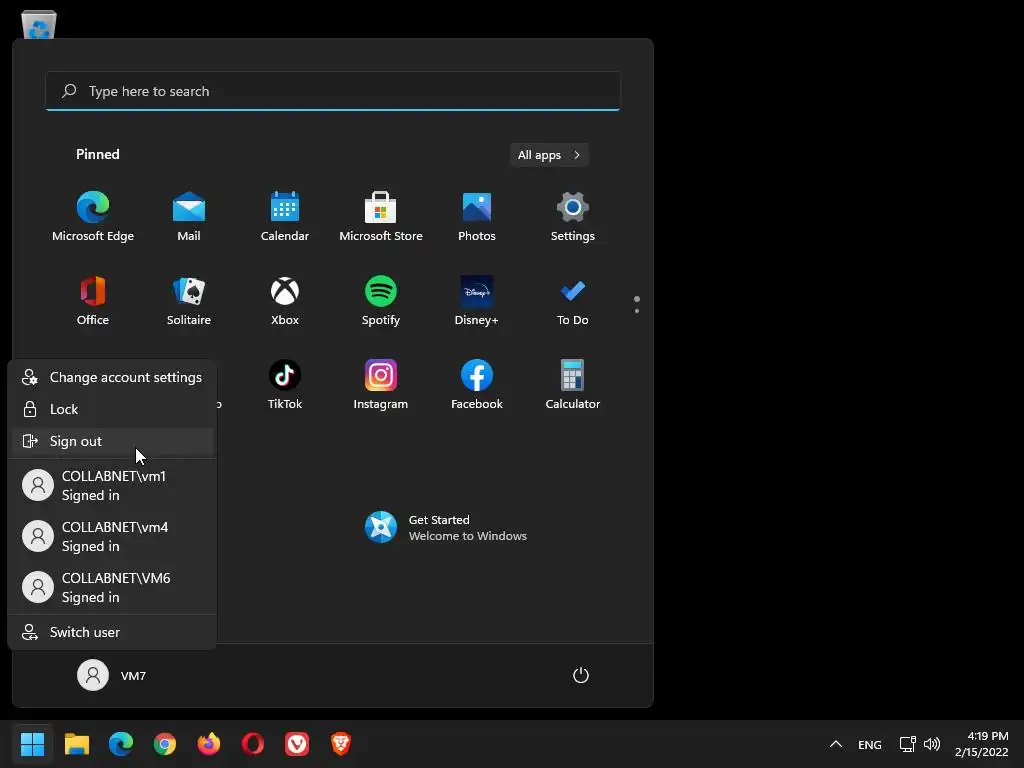Click Sign out in account menu

click(x=112, y=441)
